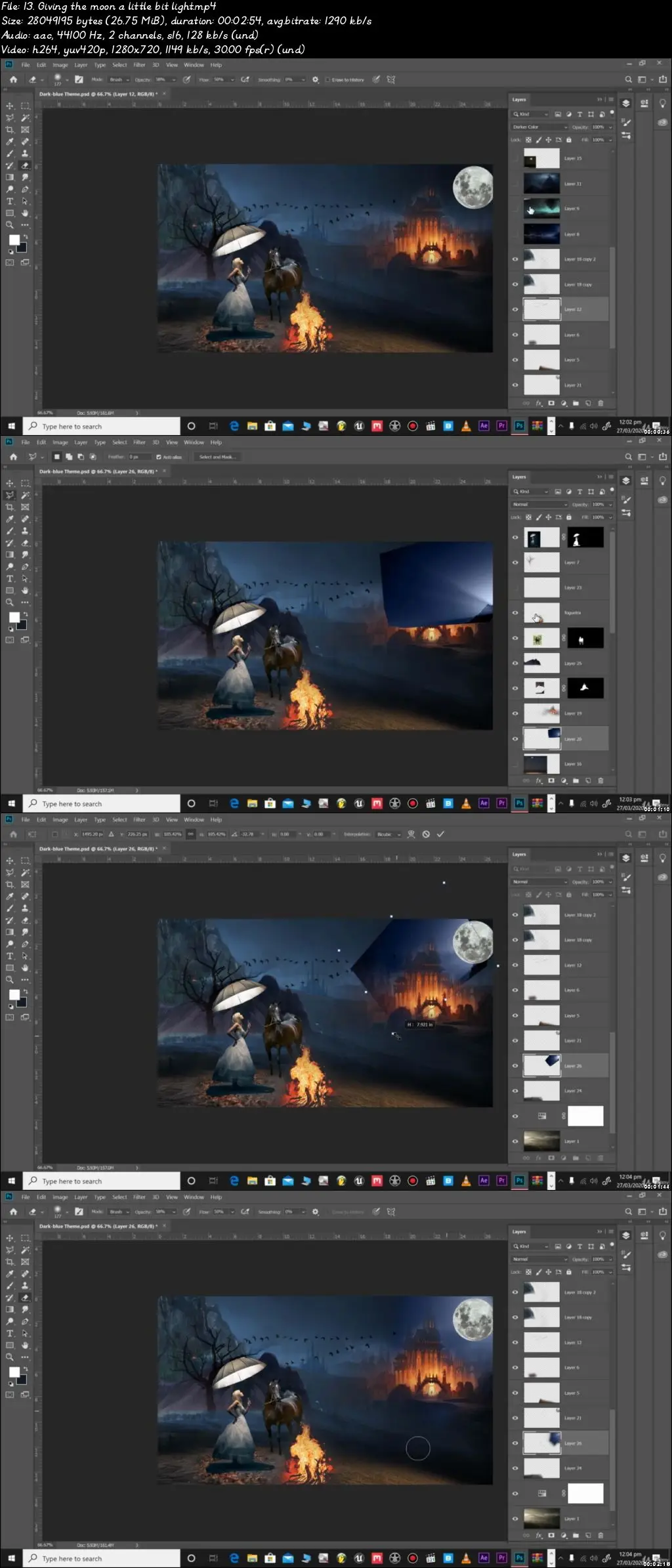Click Dark-blue Theme.psd document tab in second frame
This screenshot has height=1568, width=672.
(x=97, y=471)
